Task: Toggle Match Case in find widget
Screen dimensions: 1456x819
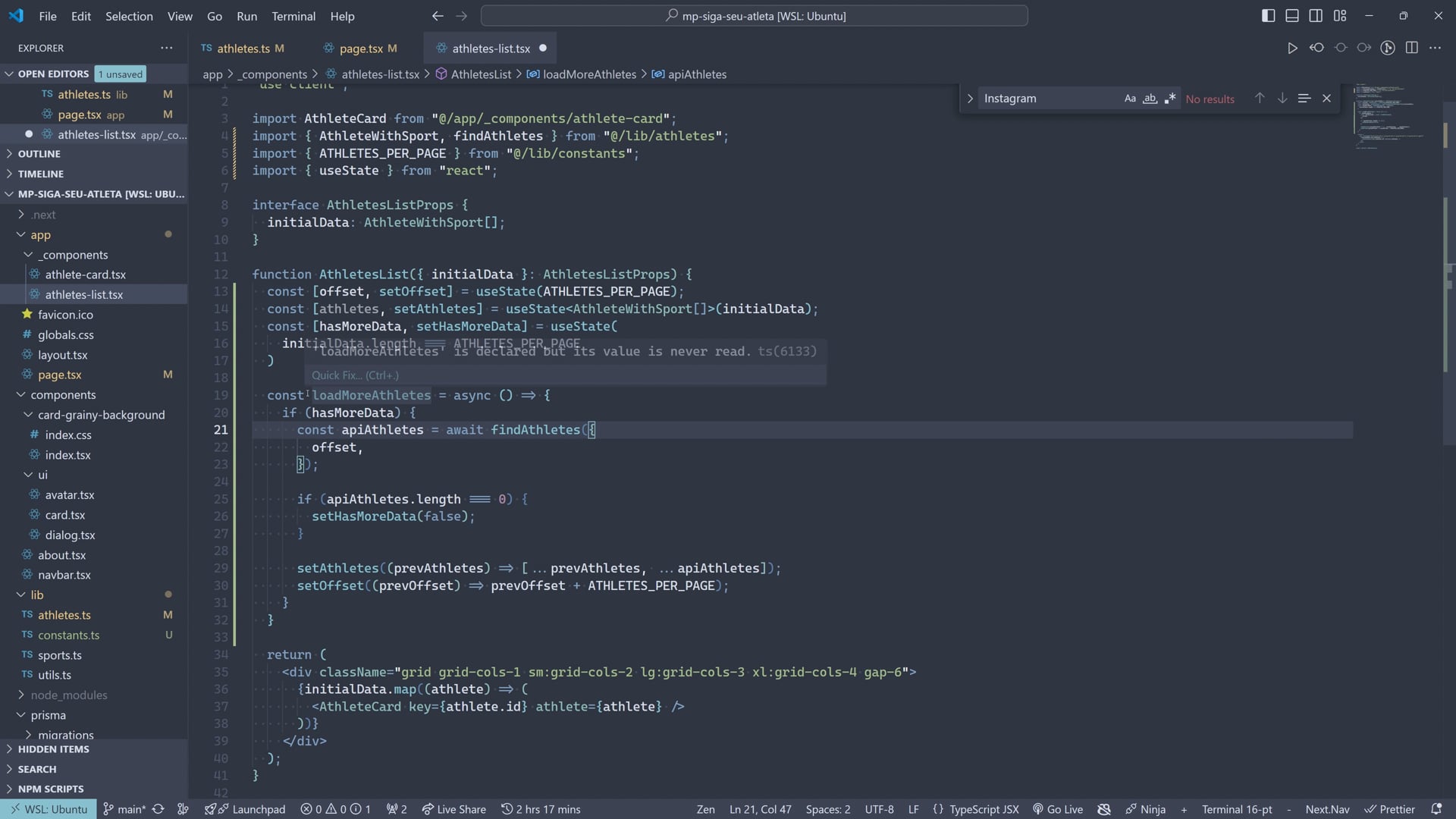Action: (x=1130, y=99)
